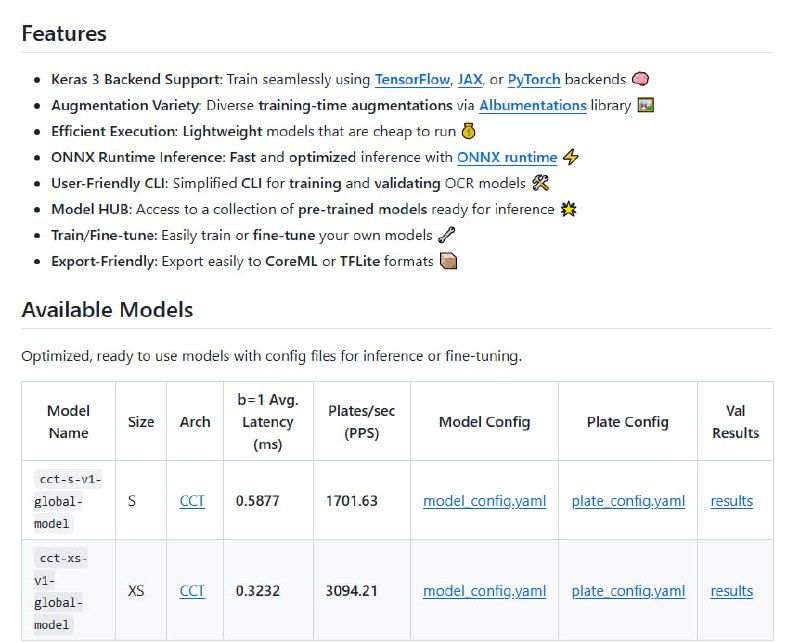Open plate_config.yaml for the XS size model
Screen dimensions: 800x643
coord(628,591)
